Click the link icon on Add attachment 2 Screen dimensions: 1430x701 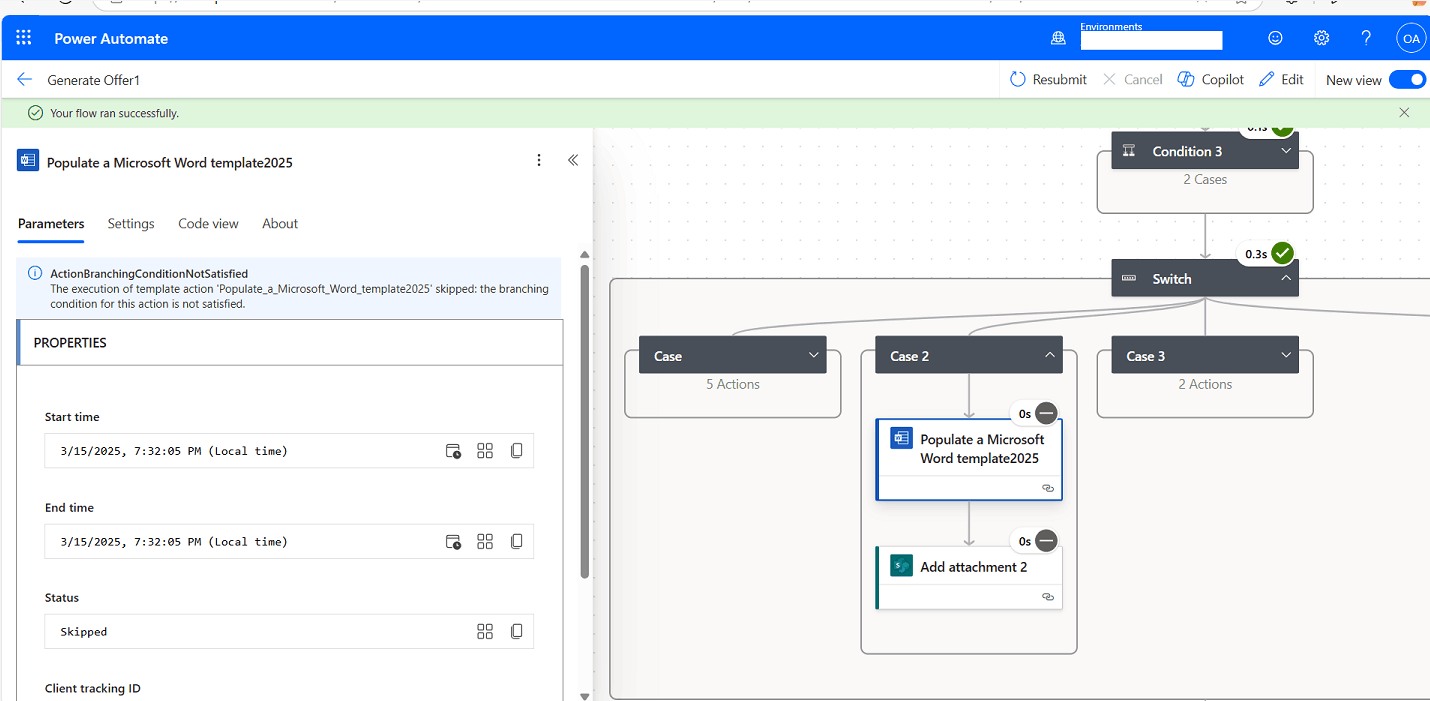[1048, 596]
